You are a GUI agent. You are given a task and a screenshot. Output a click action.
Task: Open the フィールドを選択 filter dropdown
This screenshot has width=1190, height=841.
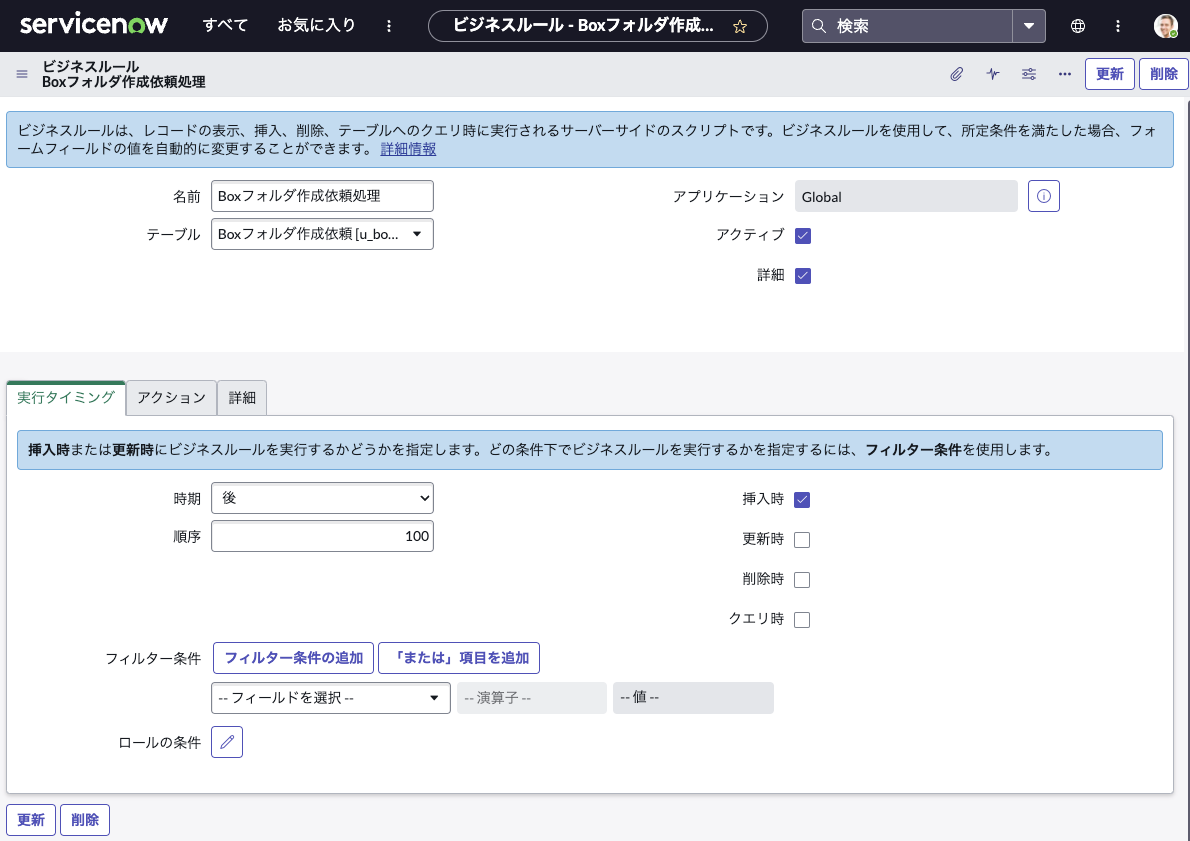[x=330, y=698]
